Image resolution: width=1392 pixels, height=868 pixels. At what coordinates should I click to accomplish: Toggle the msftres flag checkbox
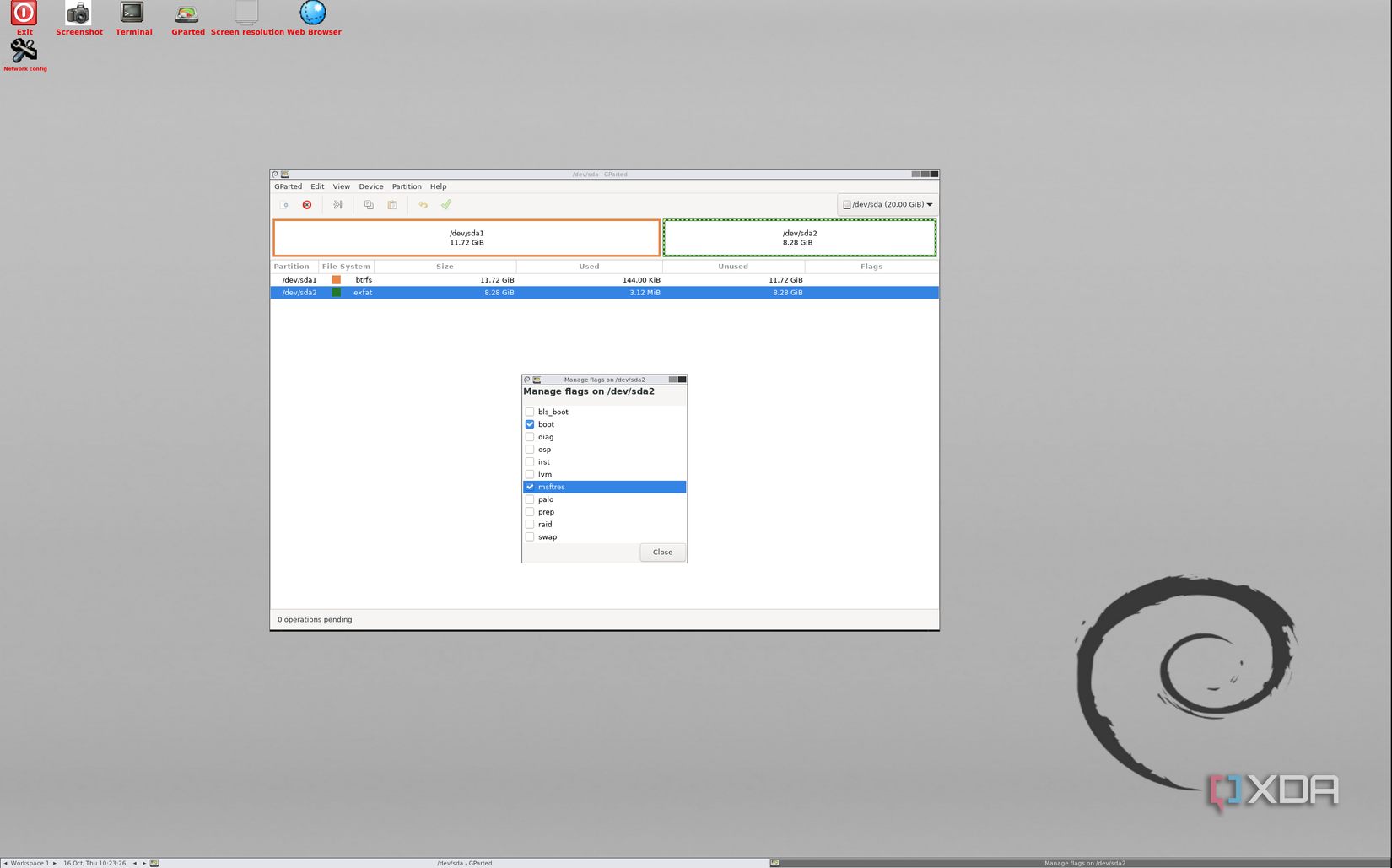pyautogui.click(x=530, y=487)
